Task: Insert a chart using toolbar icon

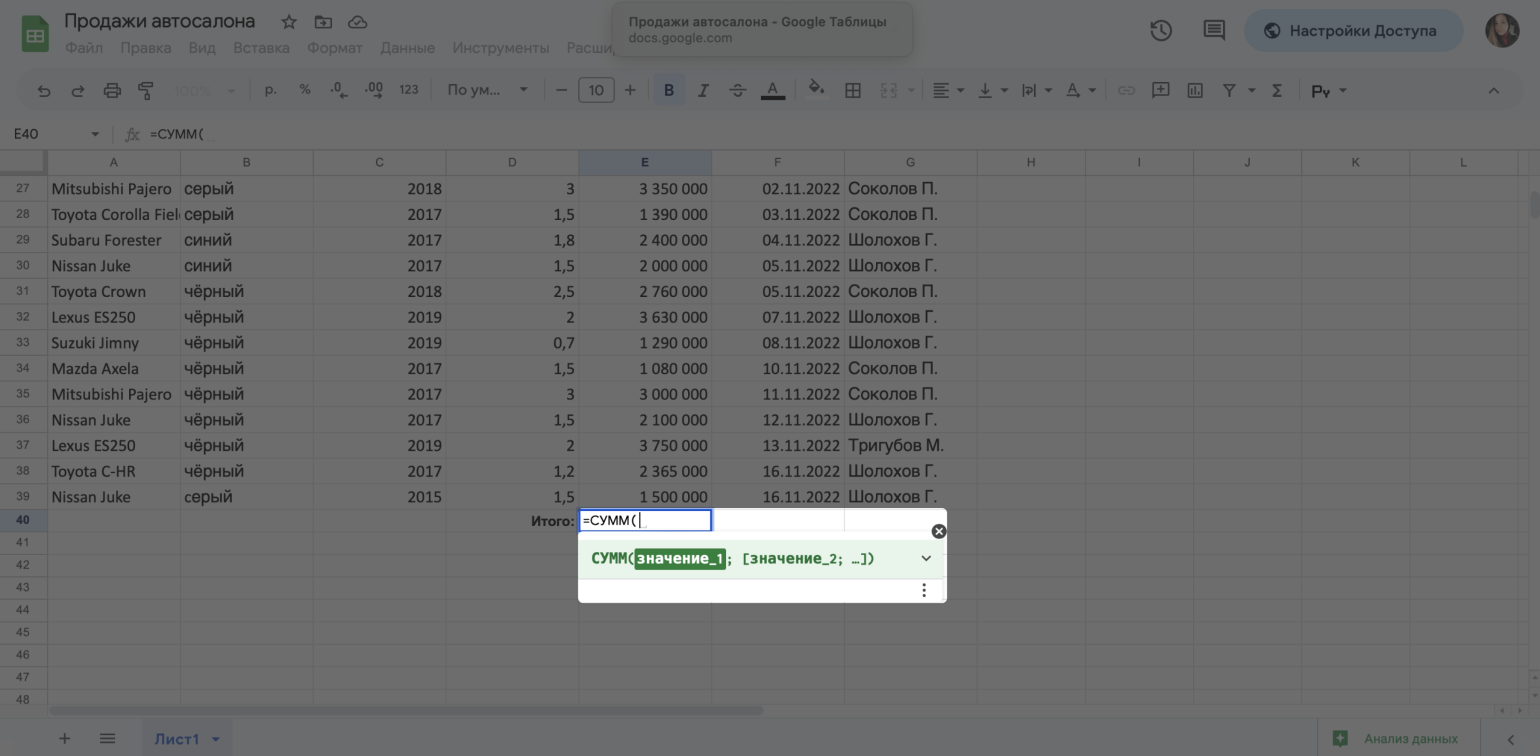Action: click(1195, 91)
